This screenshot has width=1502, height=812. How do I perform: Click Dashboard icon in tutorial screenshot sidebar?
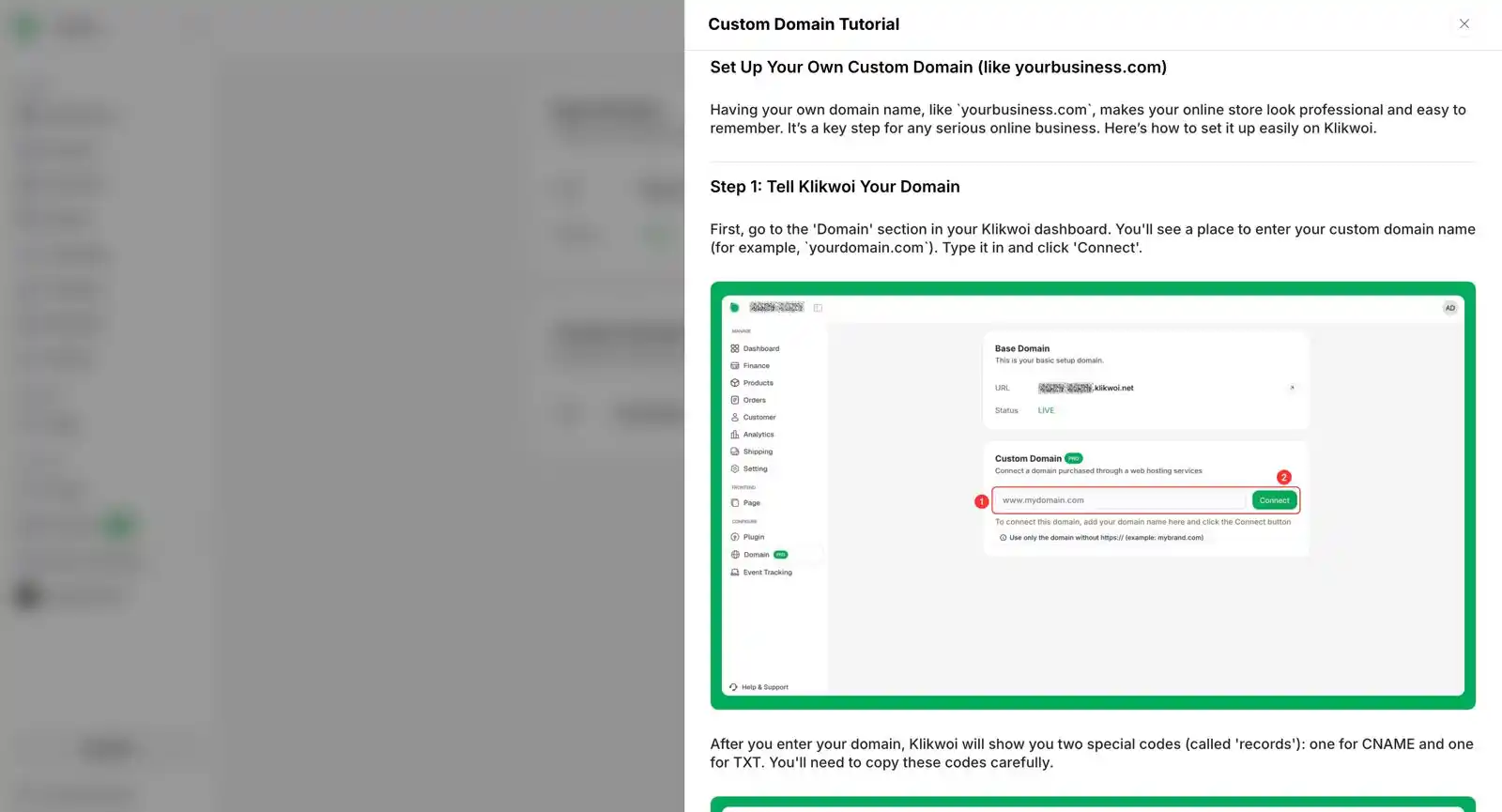pos(735,348)
